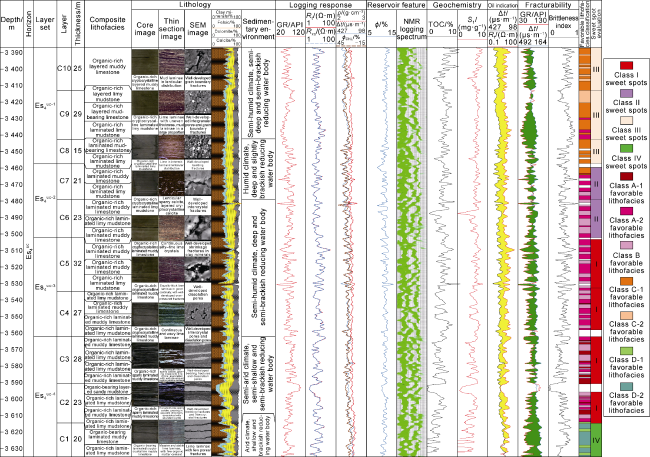This screenshot has width=650, height=457.
Task: Click the sweet spot evaluation block IV
Action: click(596, 440)
